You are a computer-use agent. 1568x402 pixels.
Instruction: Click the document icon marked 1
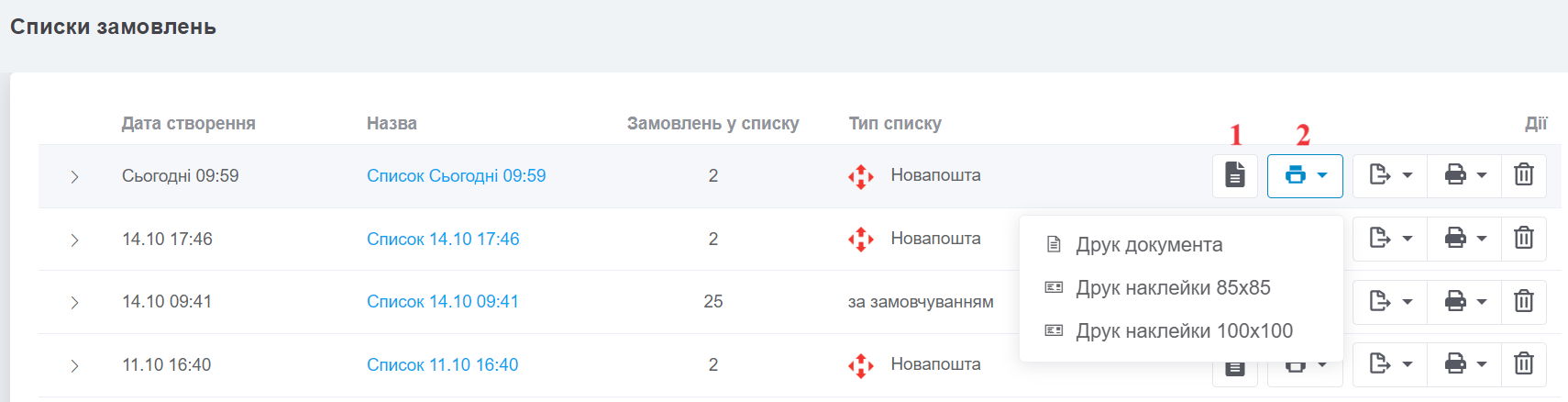tap(1235, 174)
